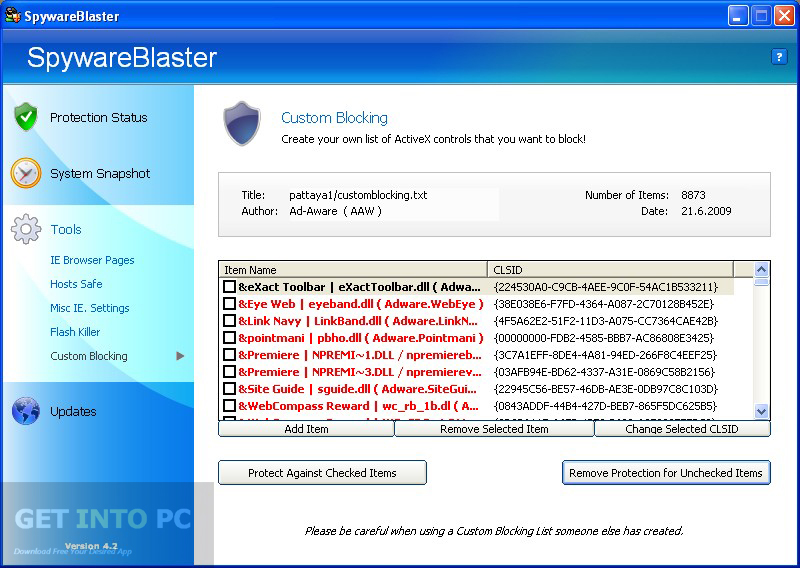The image size is (800, 568).
Task: Open Misc IE. Settings tool
Action: 90,308
